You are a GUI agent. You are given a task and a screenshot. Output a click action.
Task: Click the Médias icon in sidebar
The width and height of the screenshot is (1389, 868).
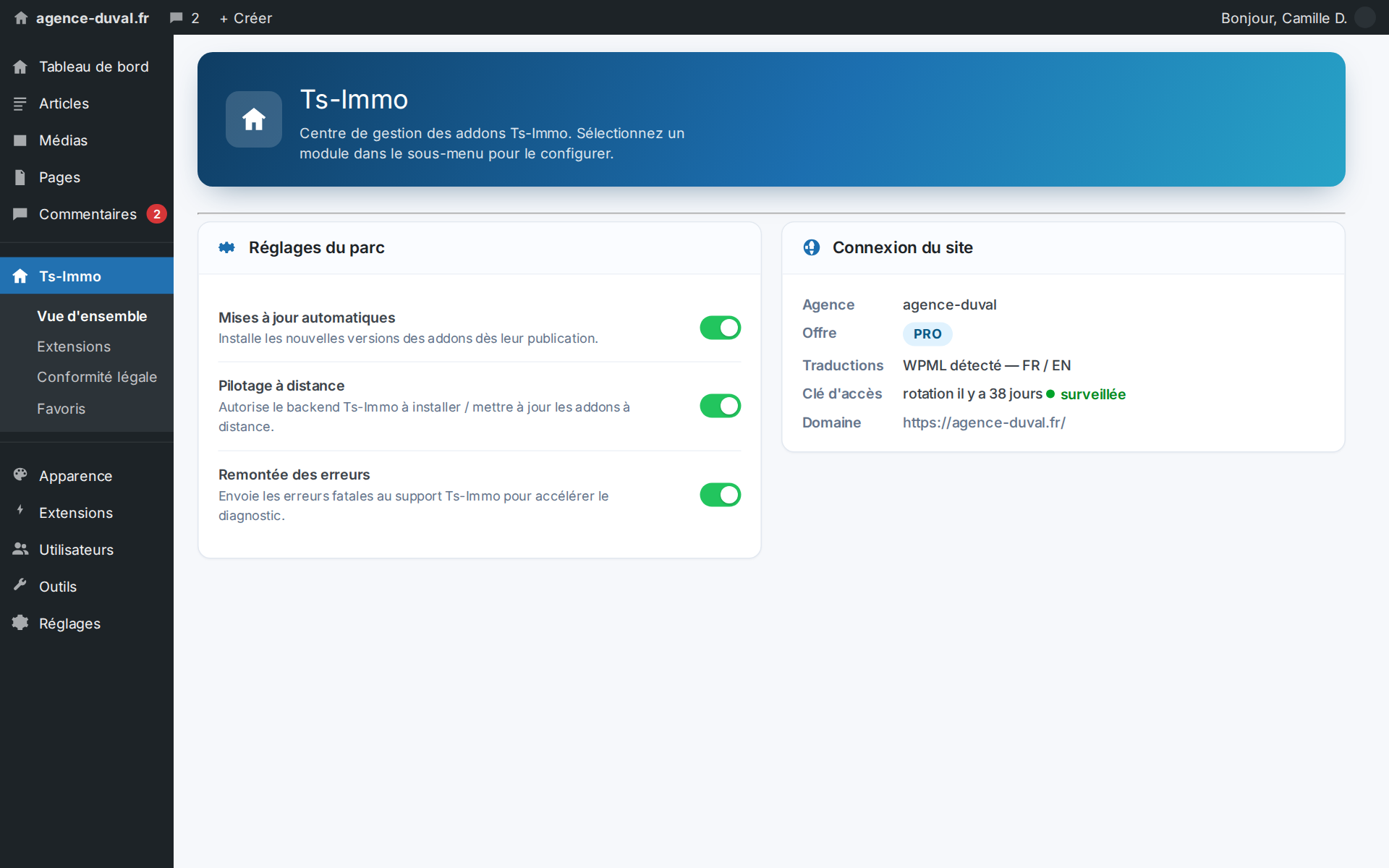20,140
